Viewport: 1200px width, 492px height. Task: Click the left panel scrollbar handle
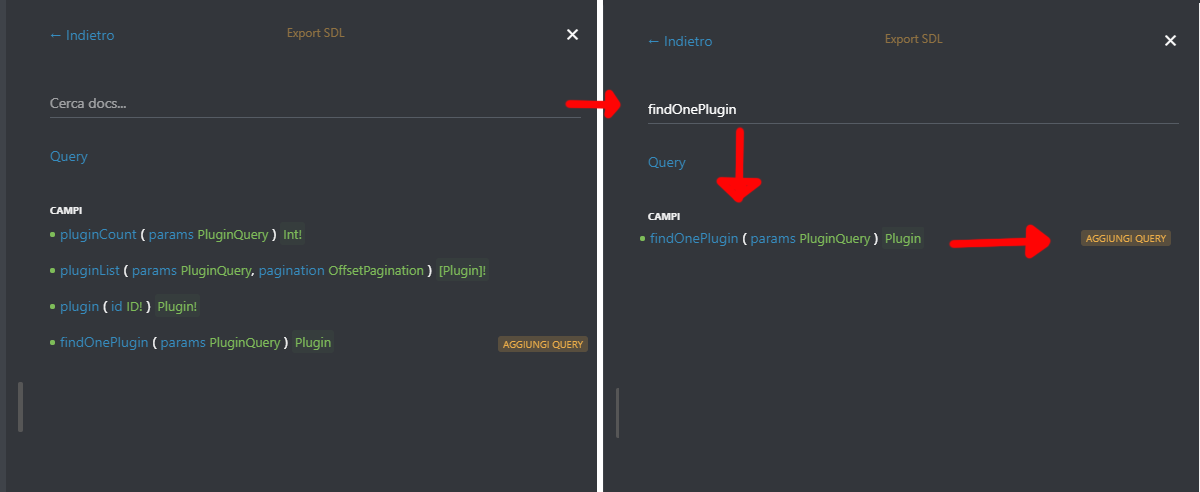[20, 406]
